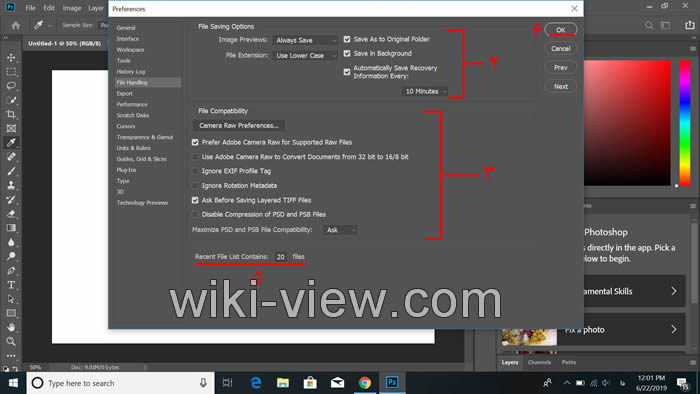Screen dimensions: 700x394
Task: Select the Crop tool
Action: (x=11, y=115)
